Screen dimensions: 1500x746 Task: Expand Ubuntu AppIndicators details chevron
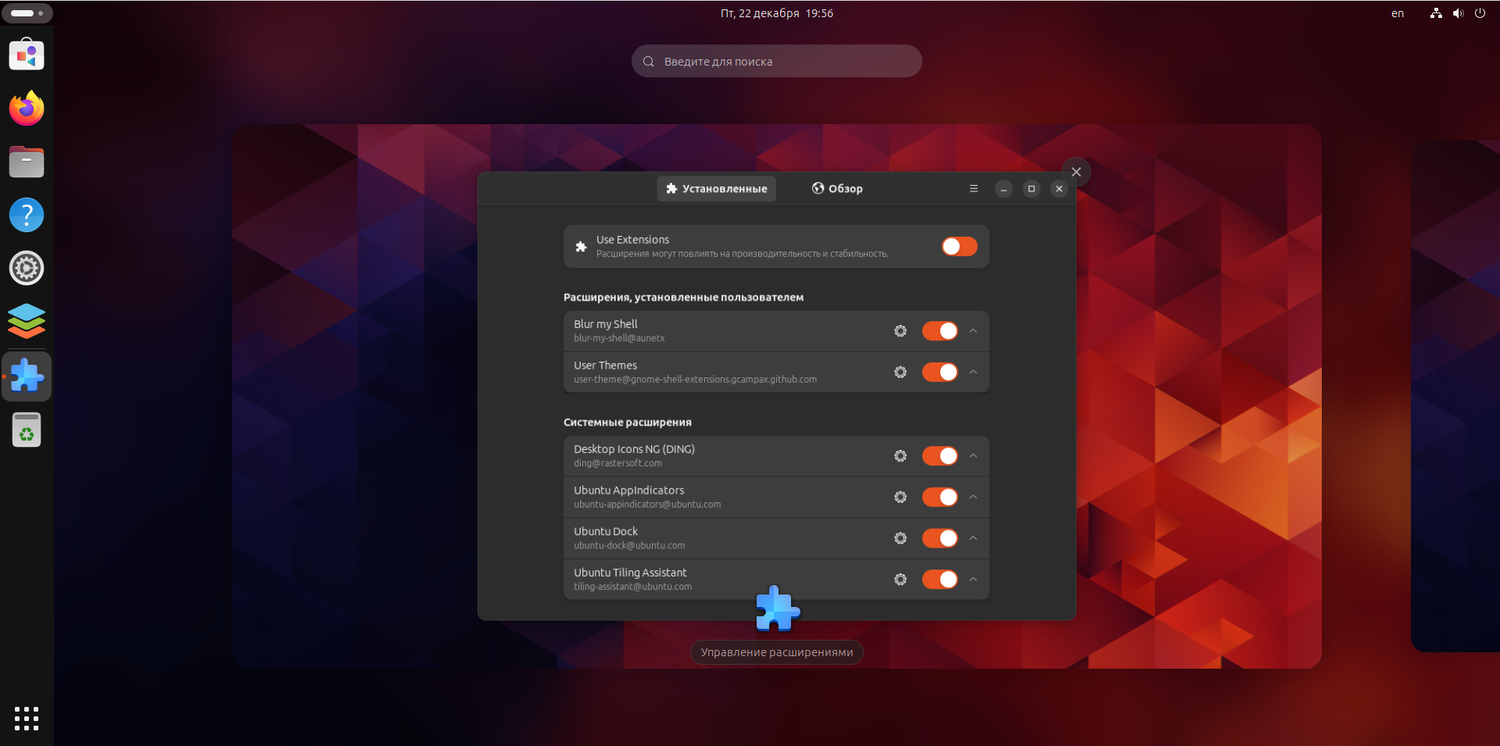click(x=973, y=497)
